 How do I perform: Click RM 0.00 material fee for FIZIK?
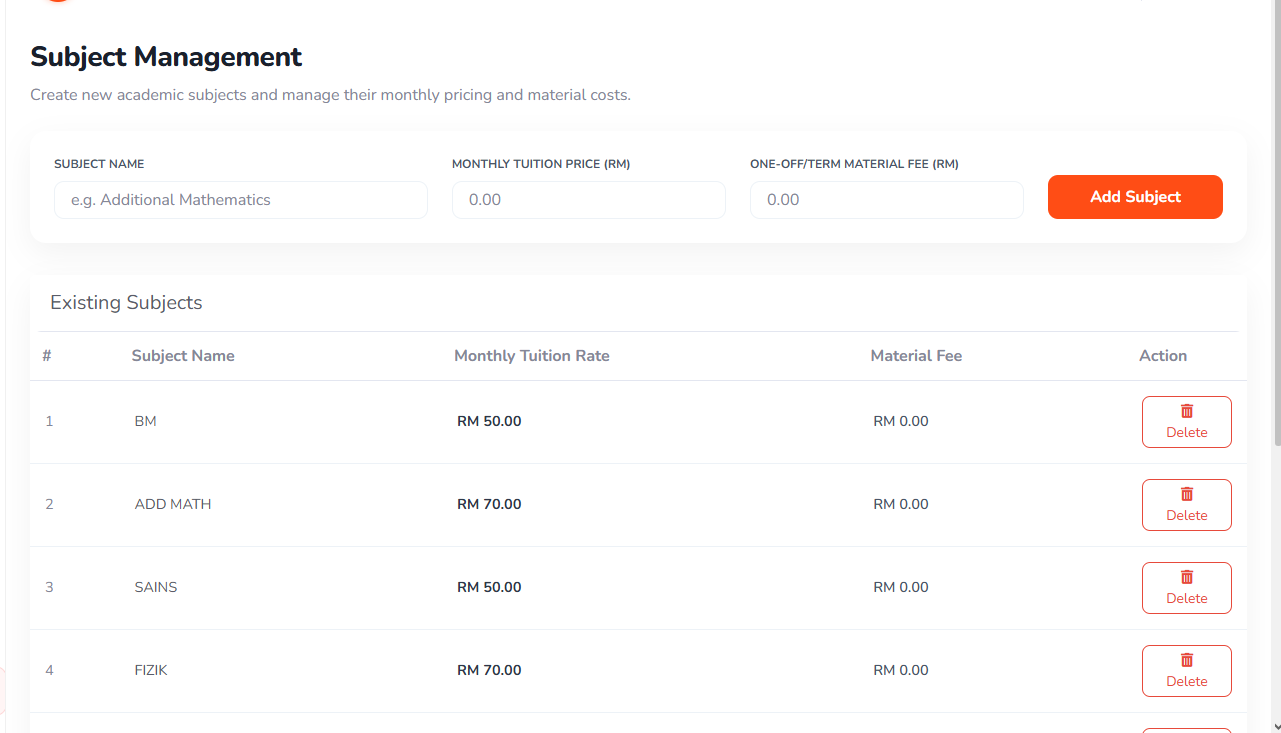(x=901, y=671)
